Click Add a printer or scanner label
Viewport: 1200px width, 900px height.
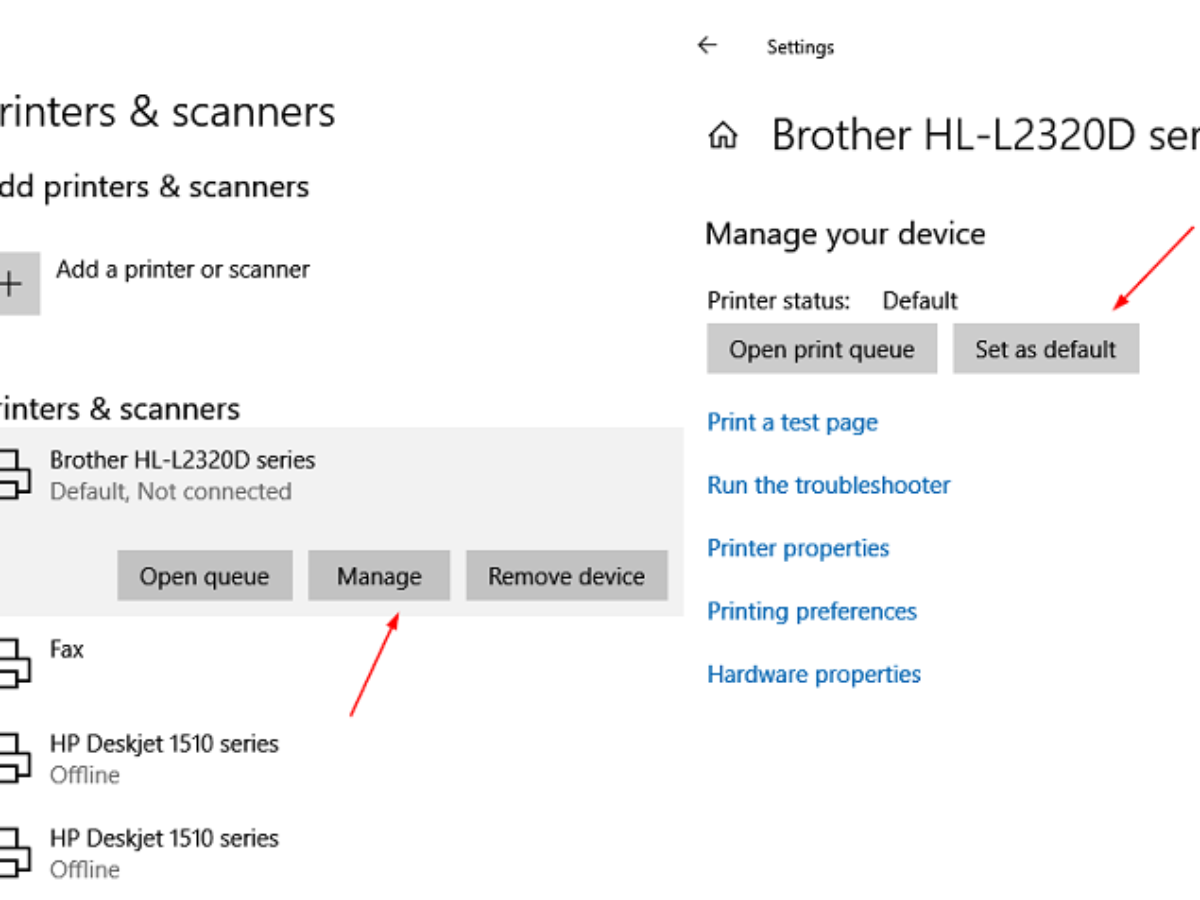183,269
